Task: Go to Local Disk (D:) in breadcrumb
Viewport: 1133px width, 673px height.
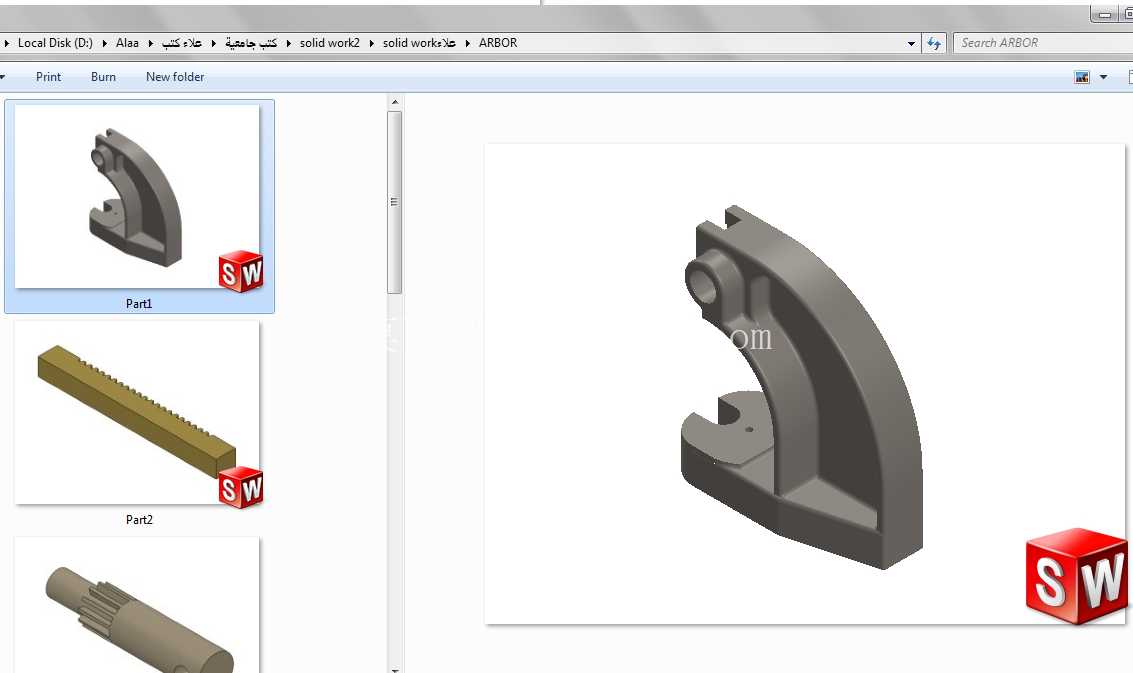Action: pyautogui.click(x=55, y=43)
